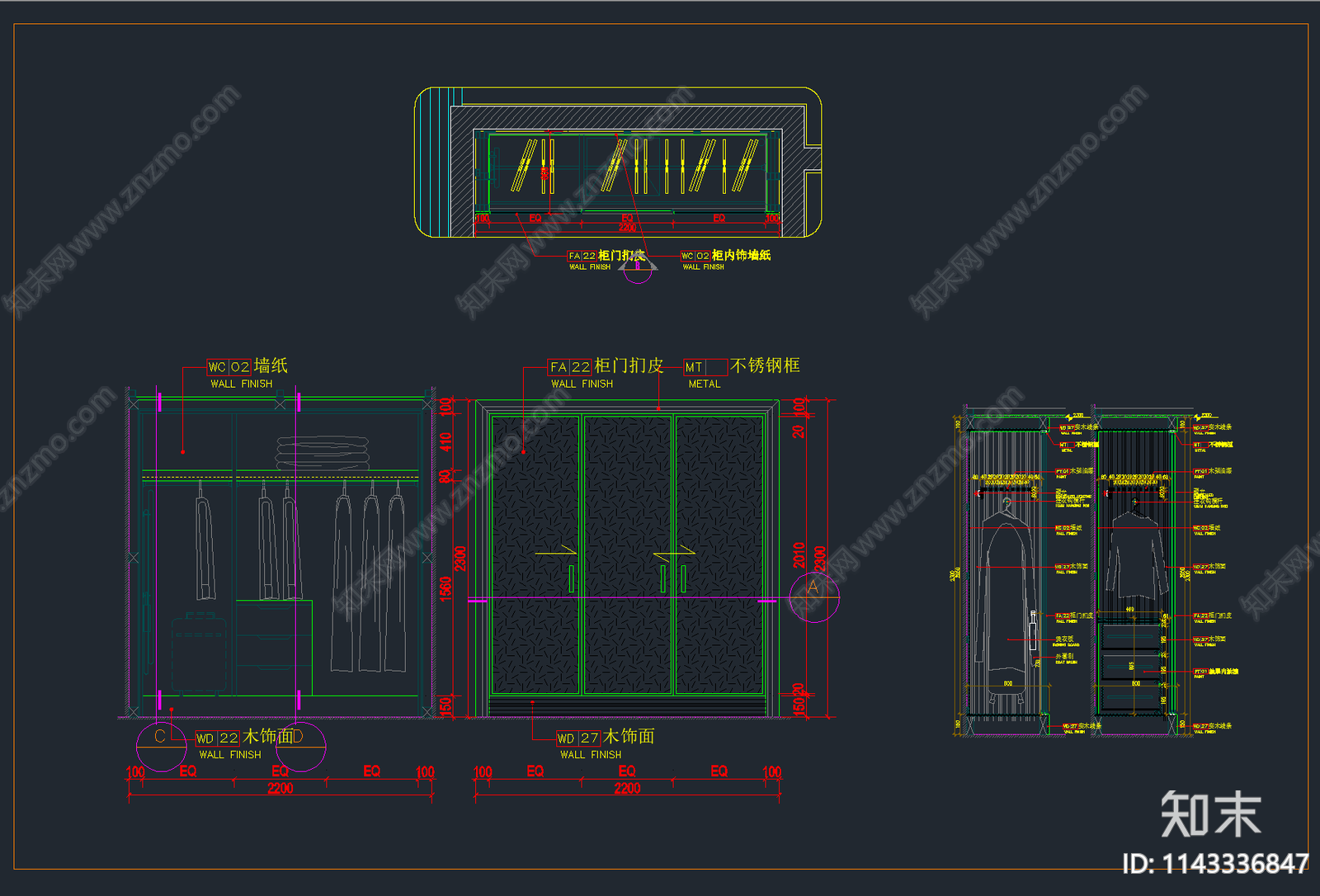This screenshot has height=896, width=1320.
Task: Select the 2200 dimension under the open wardrobe elevation
Action: pos(280,789)
